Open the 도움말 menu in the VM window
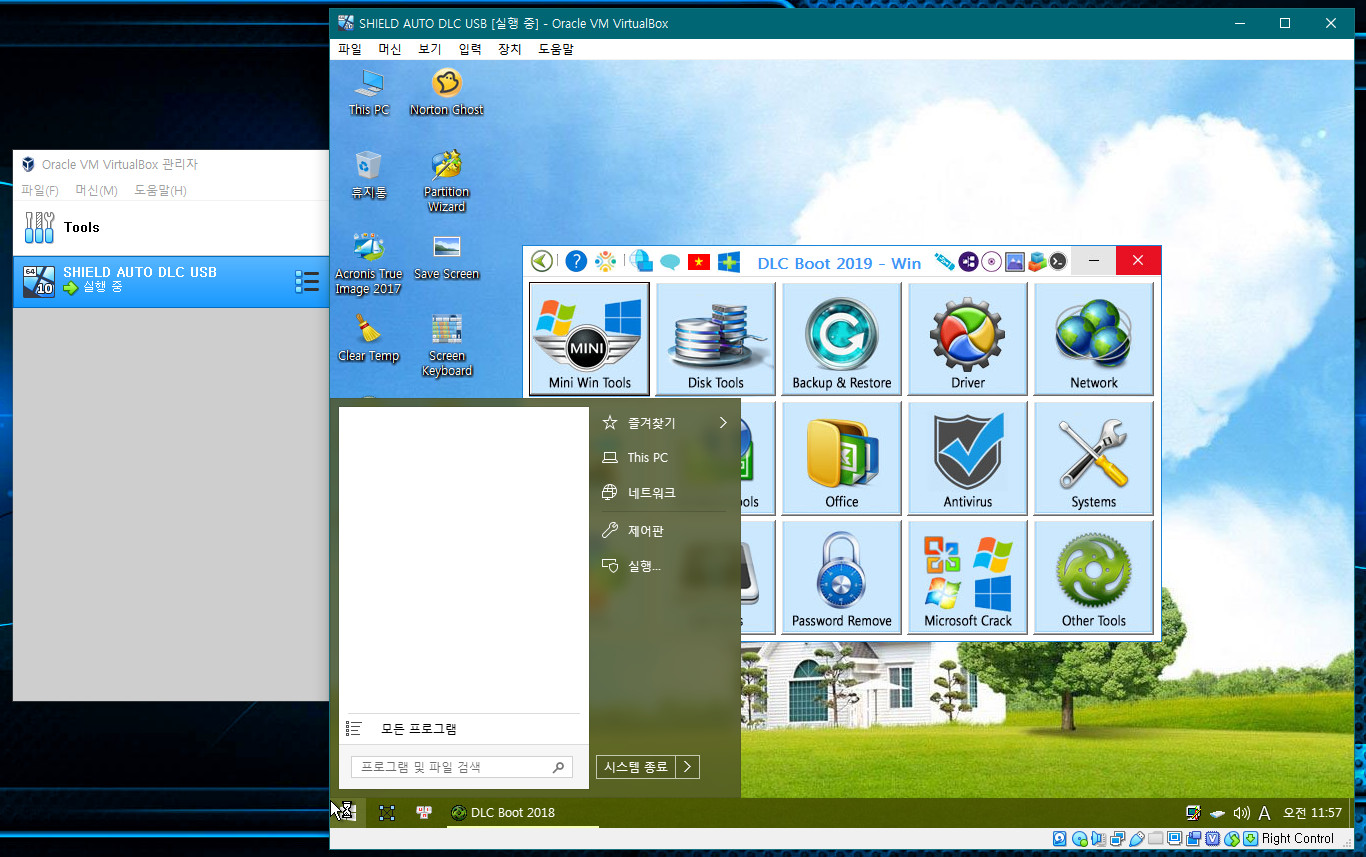Image resolution: width=1366 pixels, height=857 pixels. coord(556,49)
